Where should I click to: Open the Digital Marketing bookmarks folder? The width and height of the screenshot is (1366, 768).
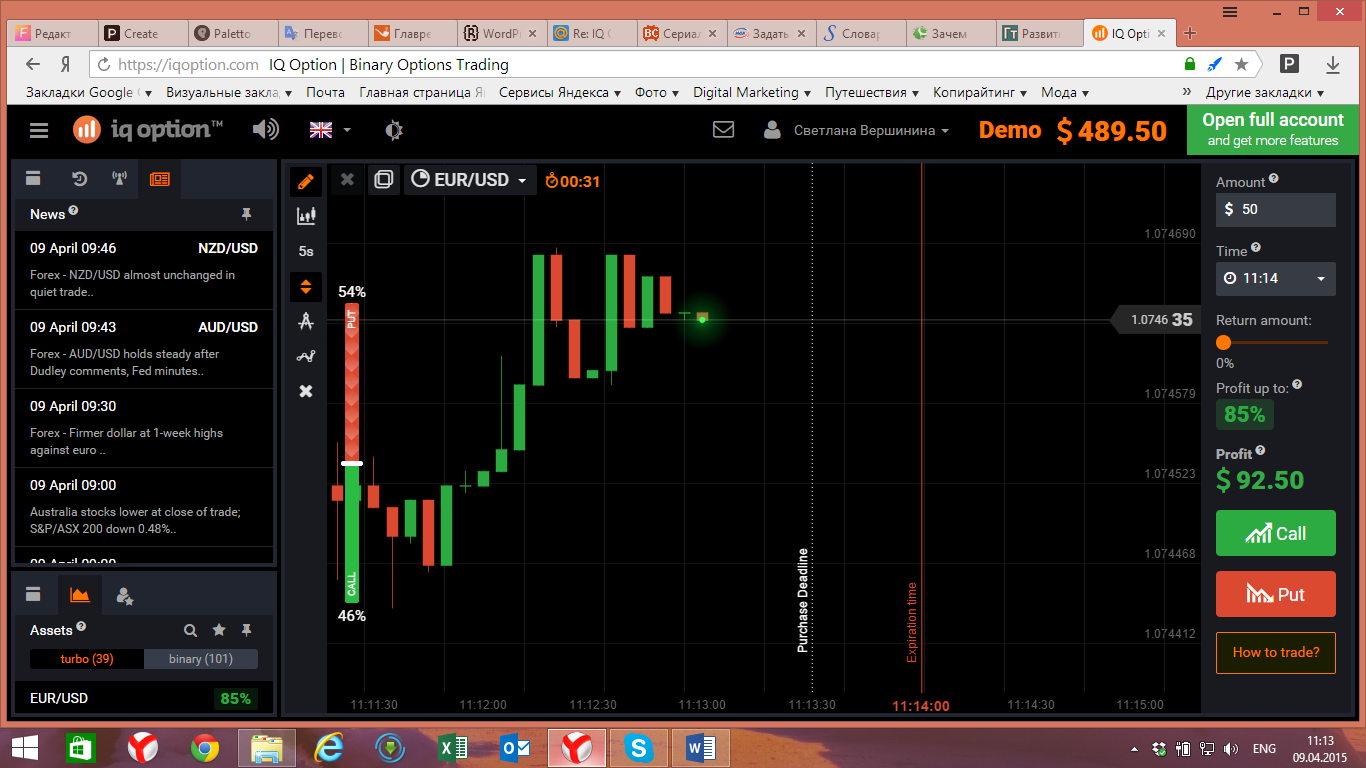tap(753, 92)
